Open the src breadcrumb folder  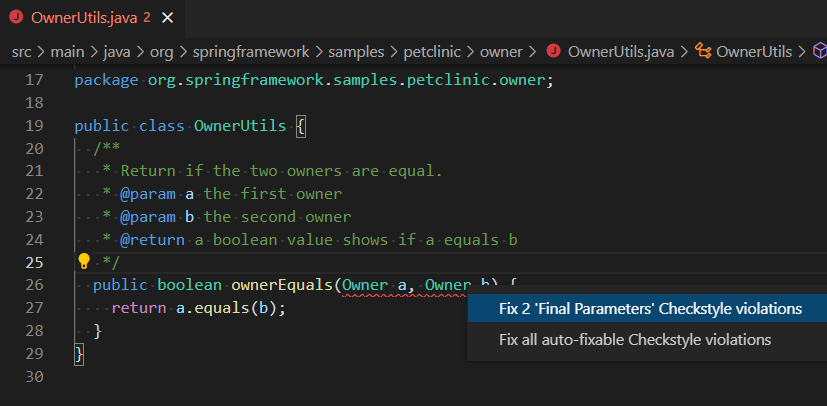(24, 52)
